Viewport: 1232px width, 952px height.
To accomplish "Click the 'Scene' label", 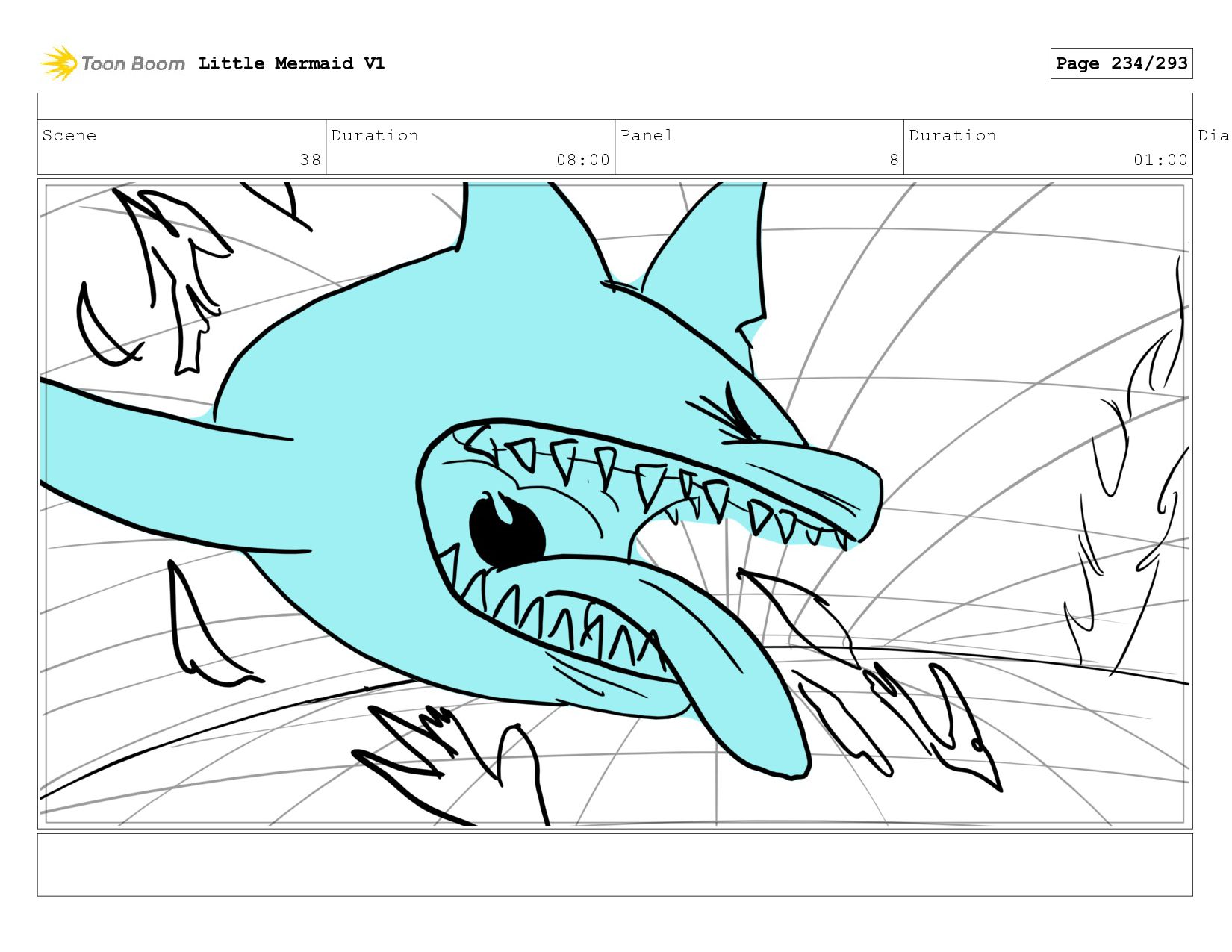I will [69, 135].
